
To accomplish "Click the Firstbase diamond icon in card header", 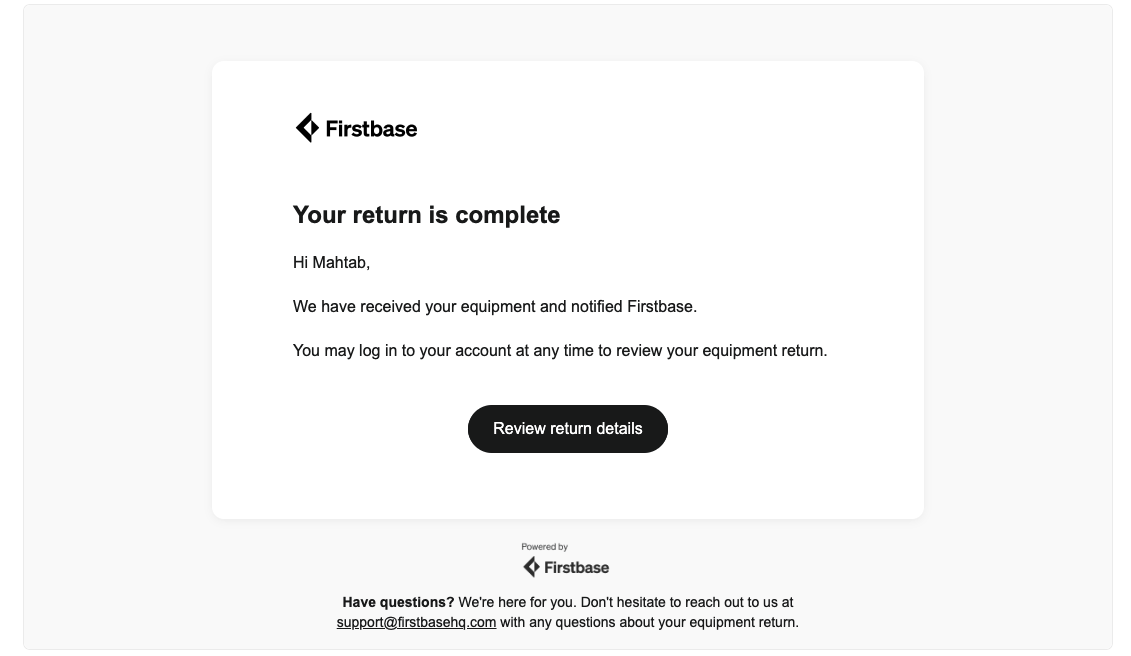I will click(307, 128).
